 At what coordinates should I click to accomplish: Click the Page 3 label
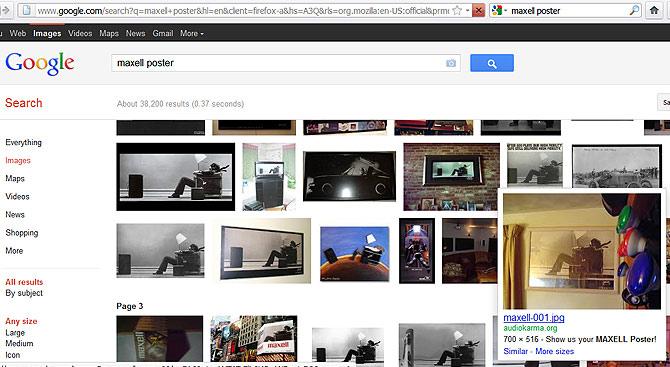[129, 306]
